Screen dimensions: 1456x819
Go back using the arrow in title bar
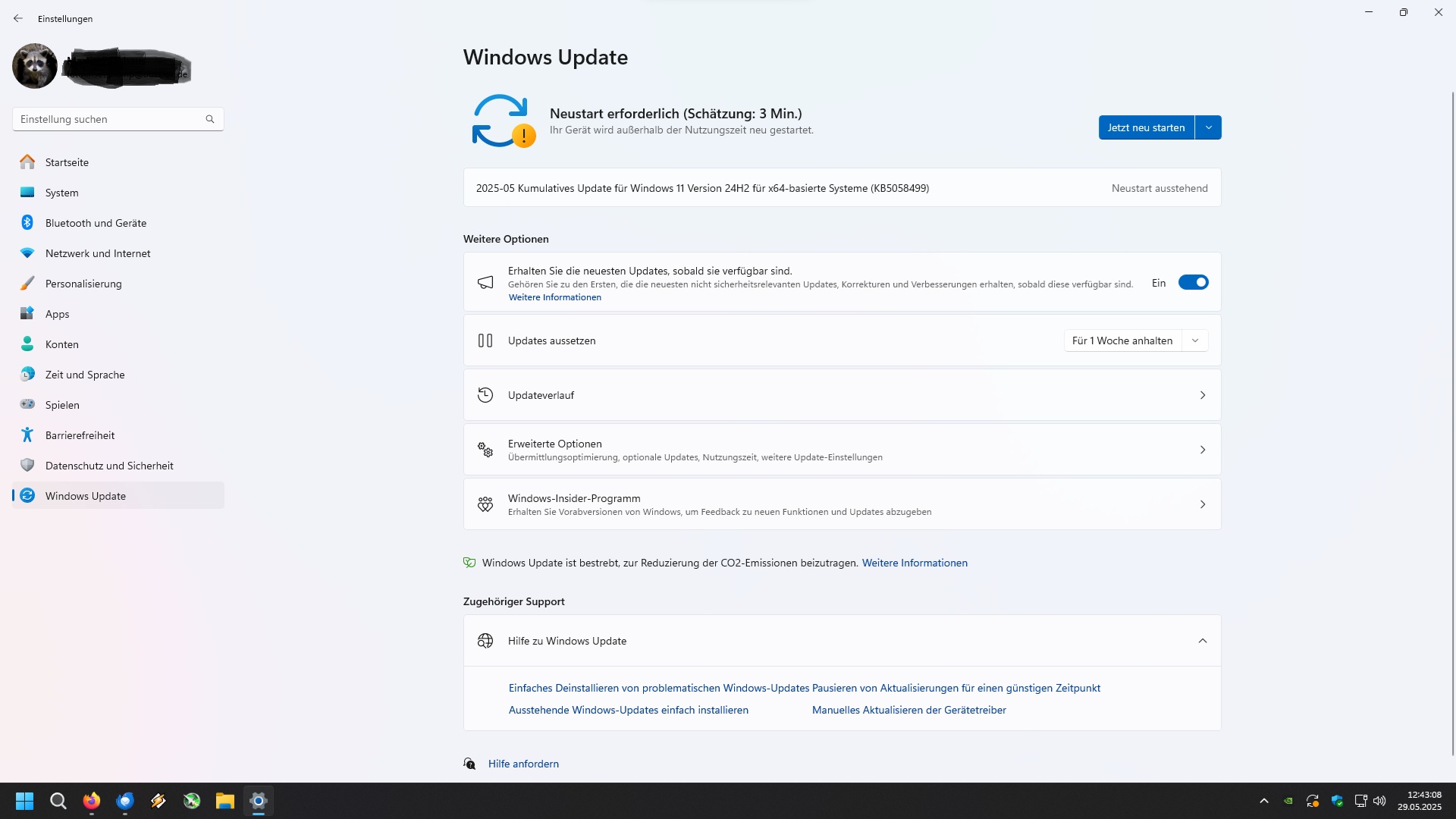click(18, 18)
